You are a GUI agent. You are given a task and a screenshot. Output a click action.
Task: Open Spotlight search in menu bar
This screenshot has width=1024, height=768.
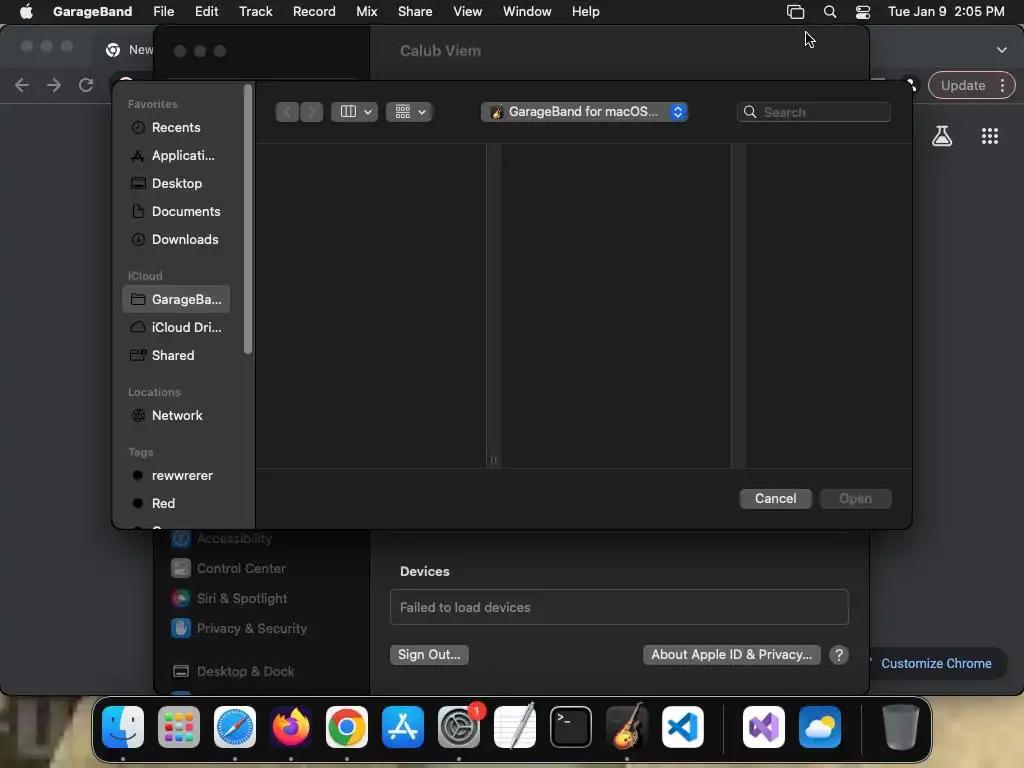(x=829, y=11)
